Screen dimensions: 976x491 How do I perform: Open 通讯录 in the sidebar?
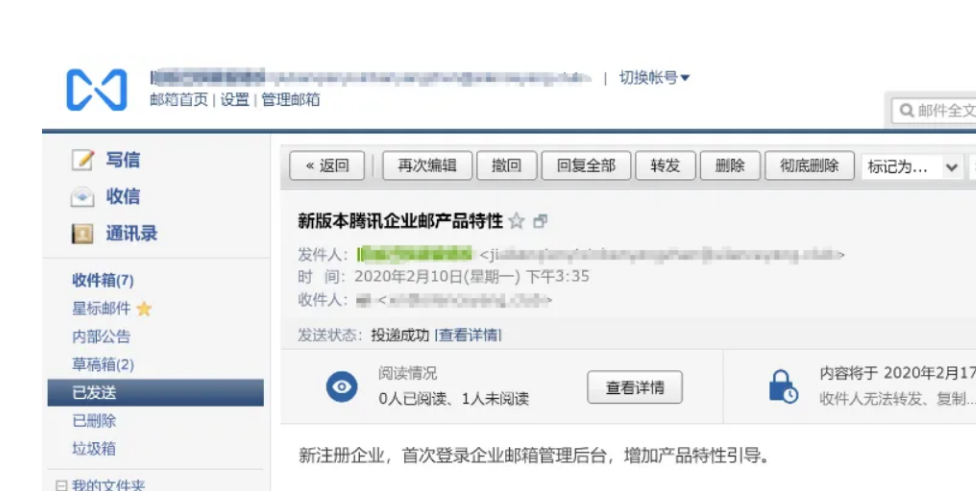[x=131, y=234]
